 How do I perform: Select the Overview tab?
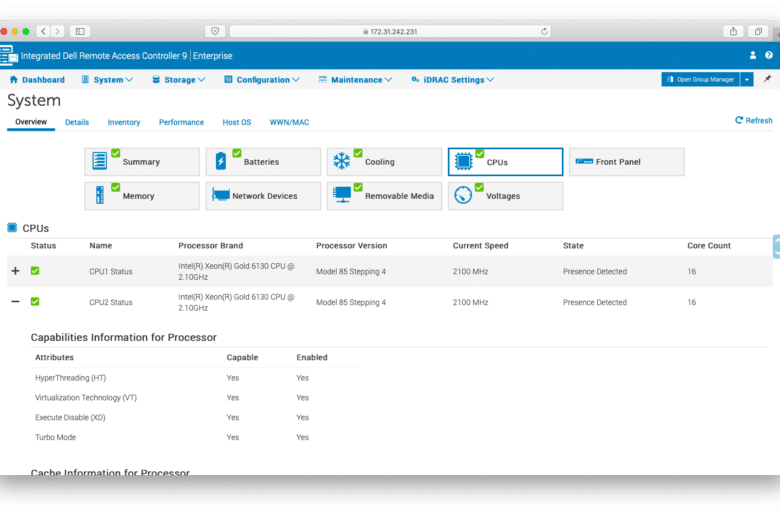point(31,122)
